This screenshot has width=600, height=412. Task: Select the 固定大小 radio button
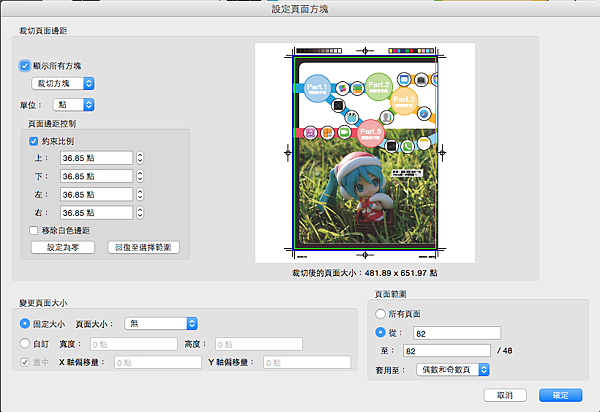click(25, 324)
